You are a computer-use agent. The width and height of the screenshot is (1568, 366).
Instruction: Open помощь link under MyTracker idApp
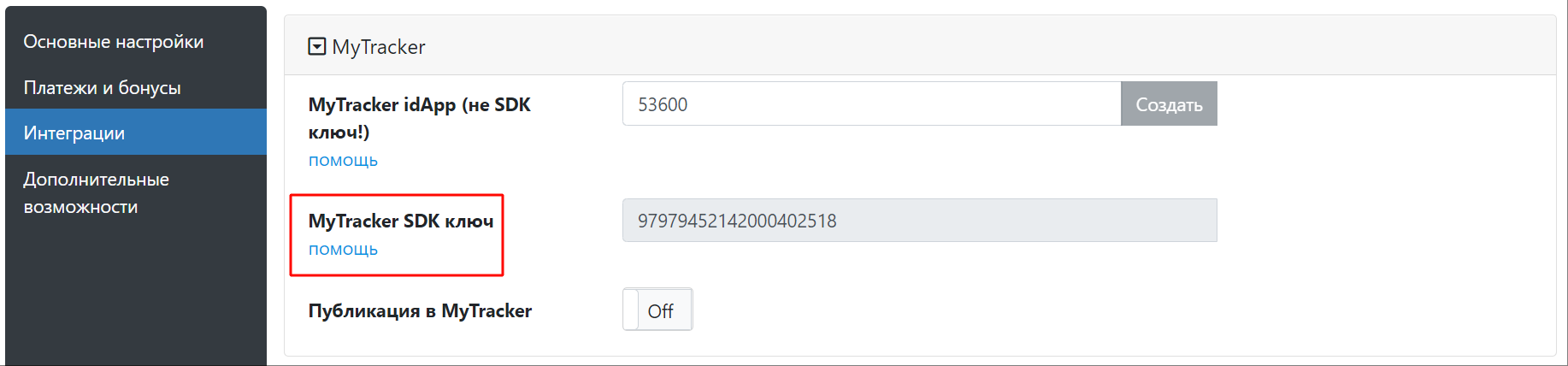point(343,161)
